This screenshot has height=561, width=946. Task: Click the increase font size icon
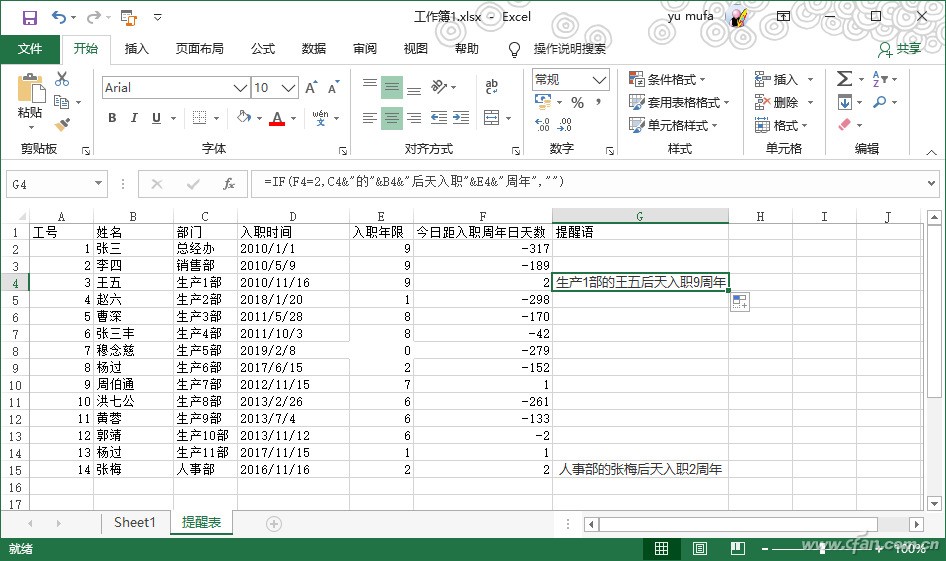pos(311,88)
